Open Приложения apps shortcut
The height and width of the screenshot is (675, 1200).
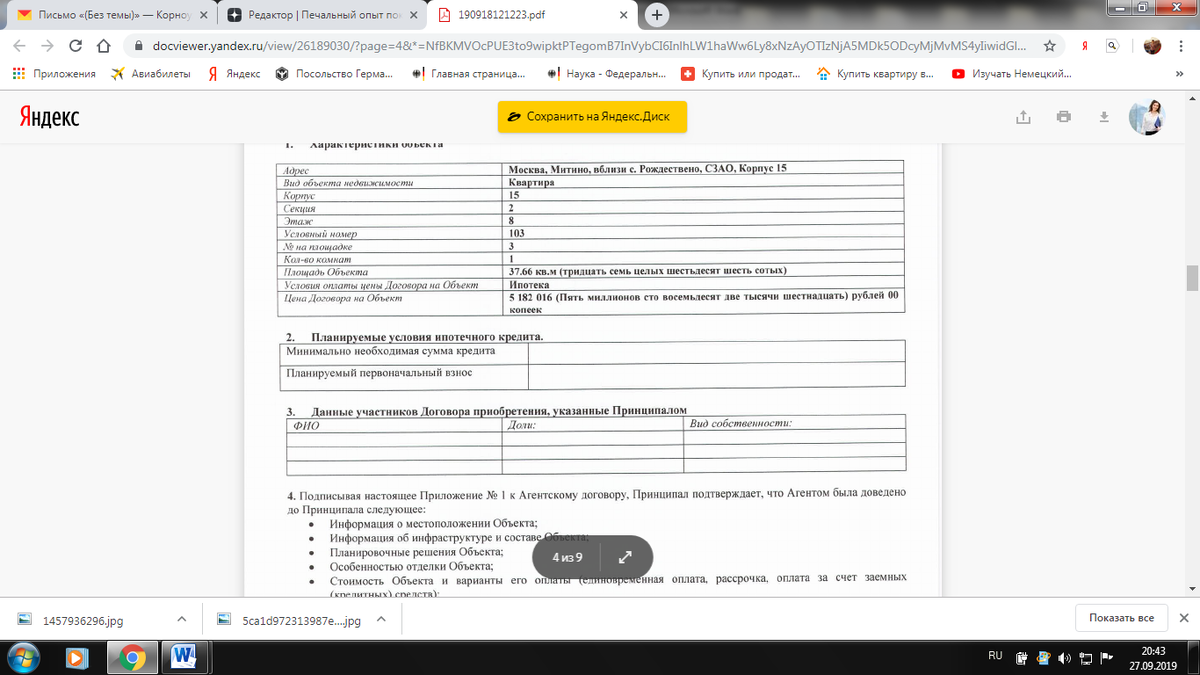[54, 74]
